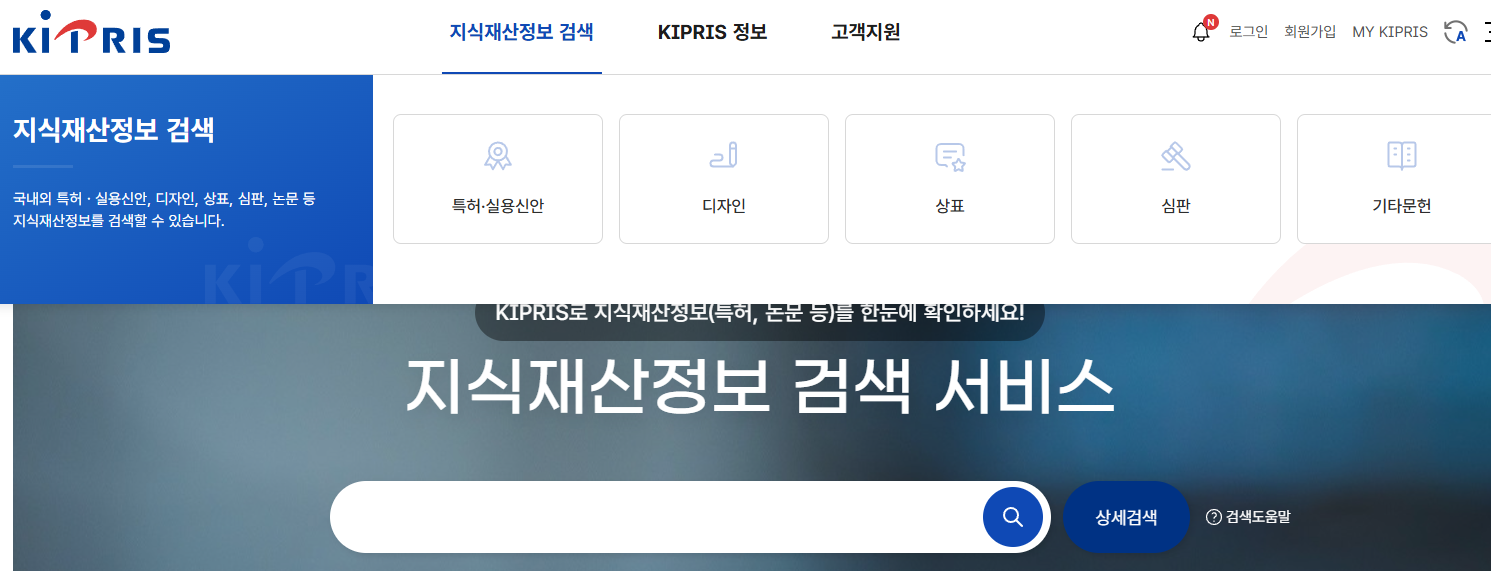Image resolution: width=1491 pixels, height=571 pixels.
Task: Click the 상세검색 button
Action: tap(1126, 517)
